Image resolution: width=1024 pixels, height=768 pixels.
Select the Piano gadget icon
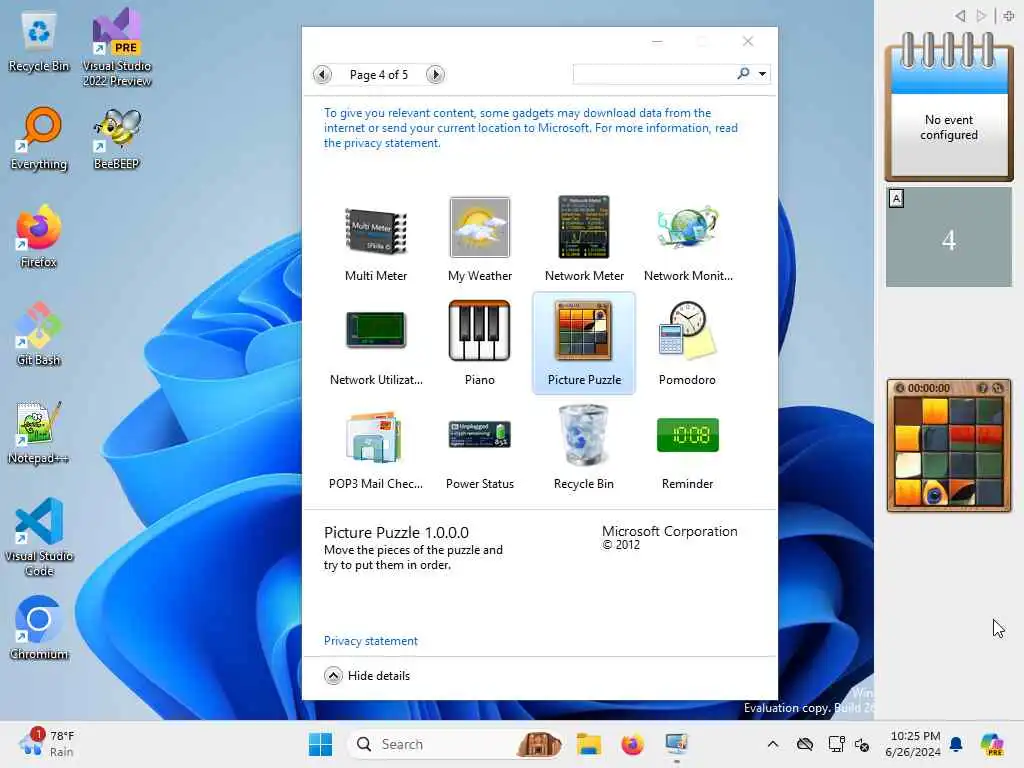click(x=479, y=330)
